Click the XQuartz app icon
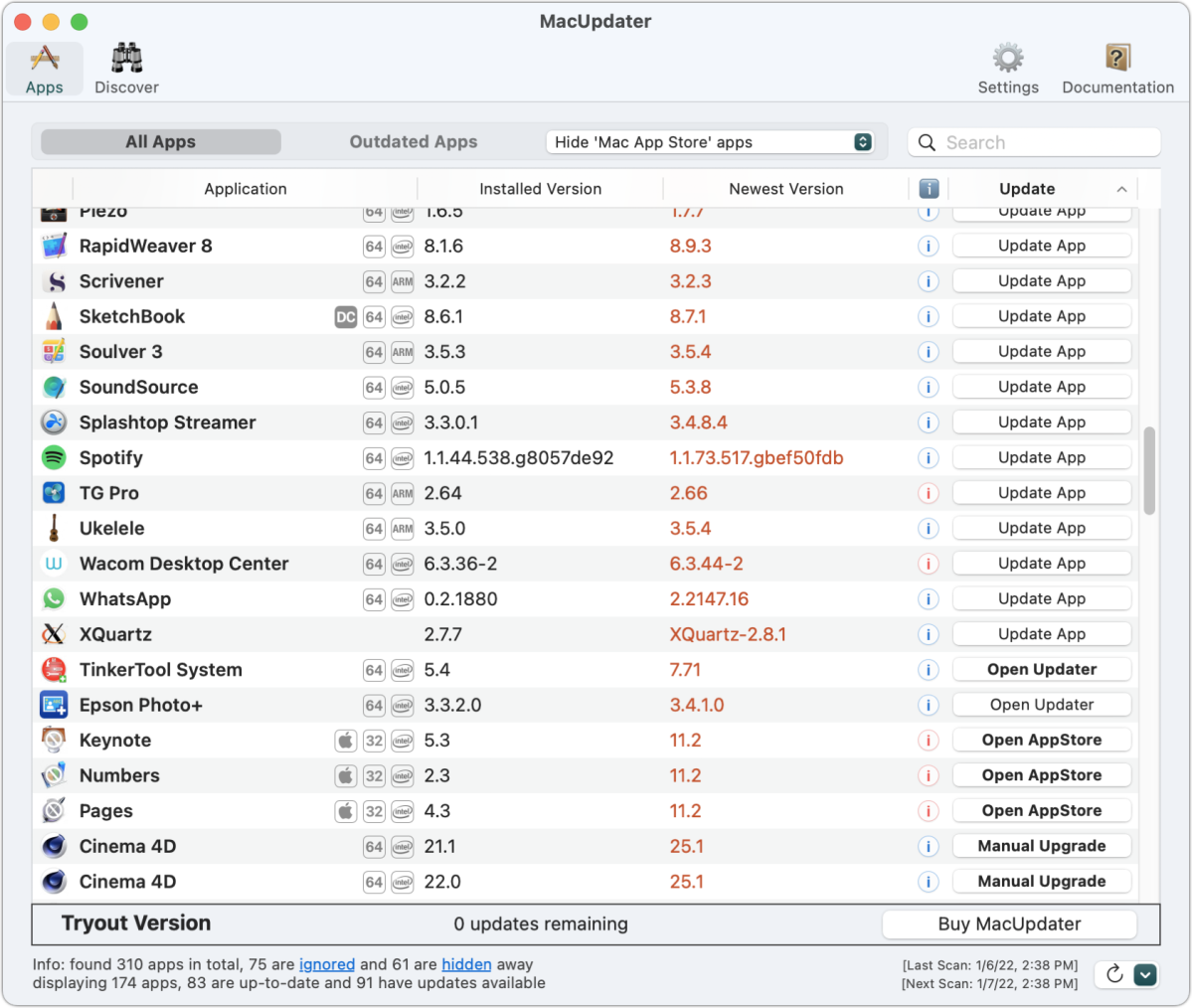 tap(54, 634)
